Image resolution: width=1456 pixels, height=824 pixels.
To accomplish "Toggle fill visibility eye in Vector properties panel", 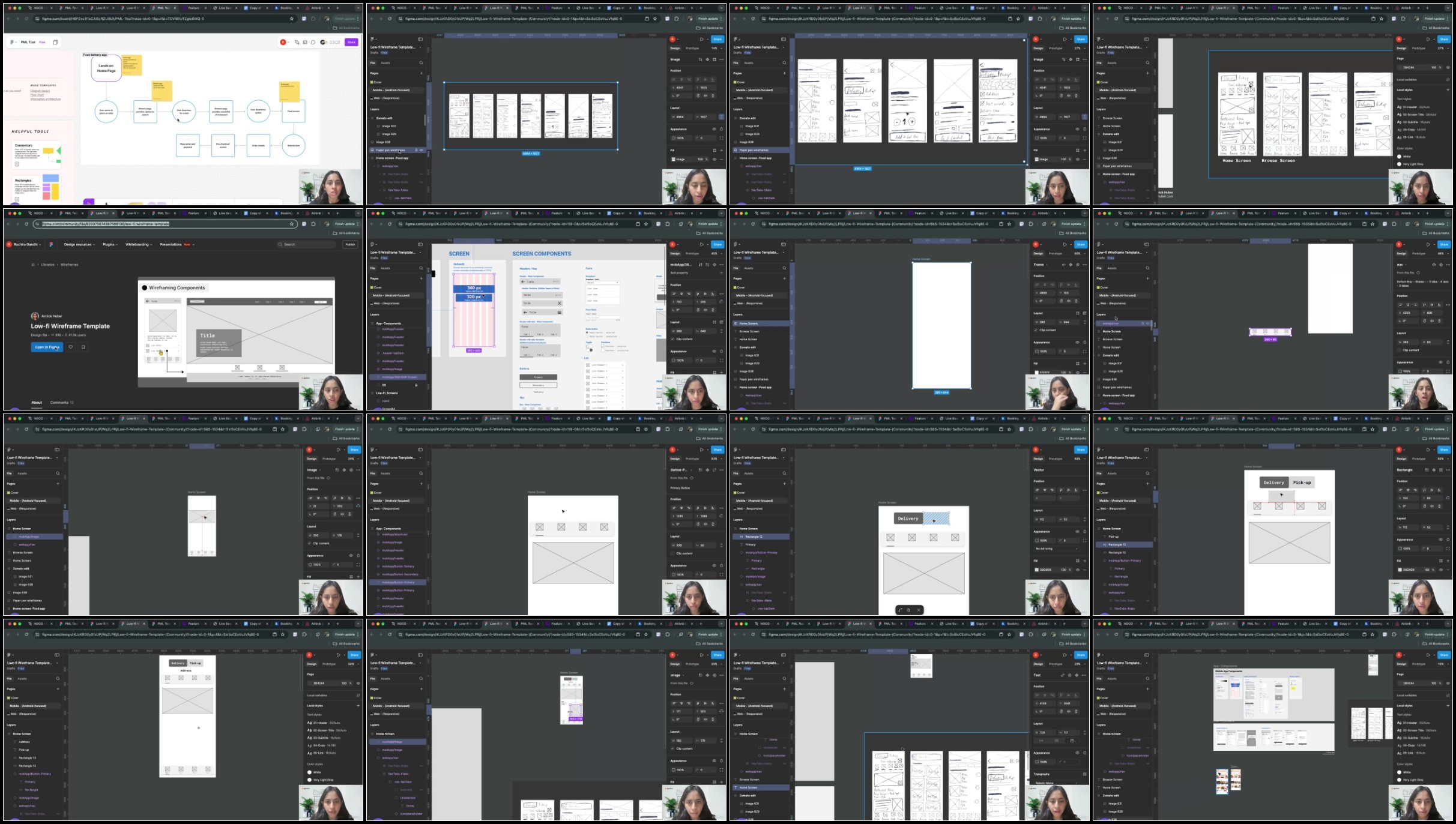I will (1077, 570).
